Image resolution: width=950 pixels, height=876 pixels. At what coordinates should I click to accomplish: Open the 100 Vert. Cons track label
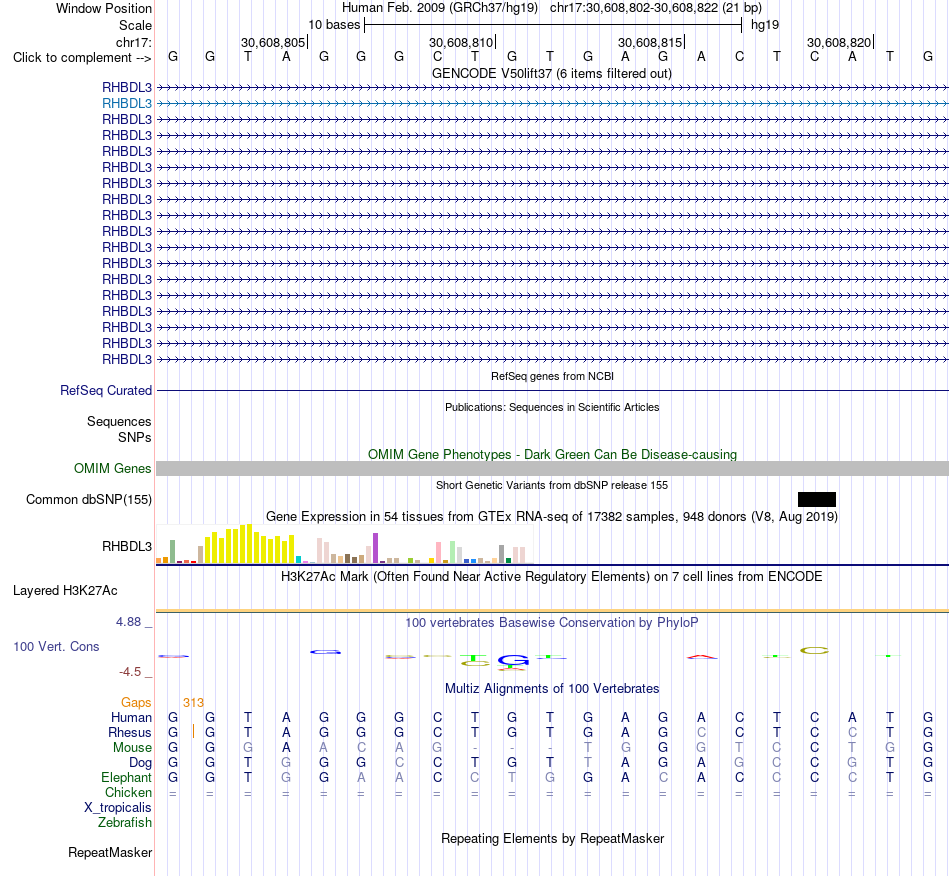[x=56, y=646]
